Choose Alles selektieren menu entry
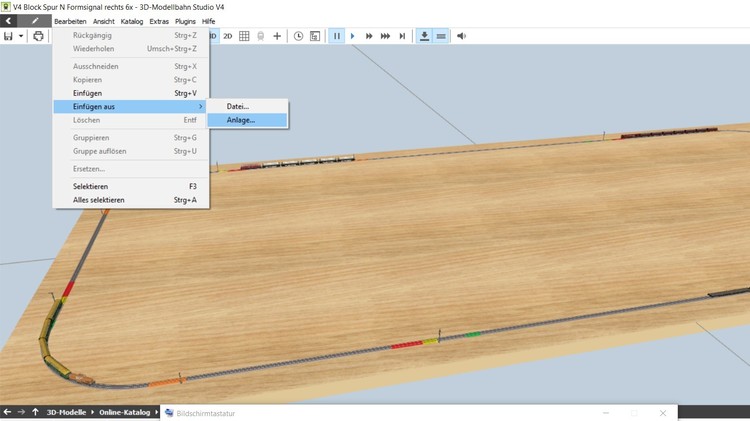Screen dimensions: 750x421 click(131, 199)
